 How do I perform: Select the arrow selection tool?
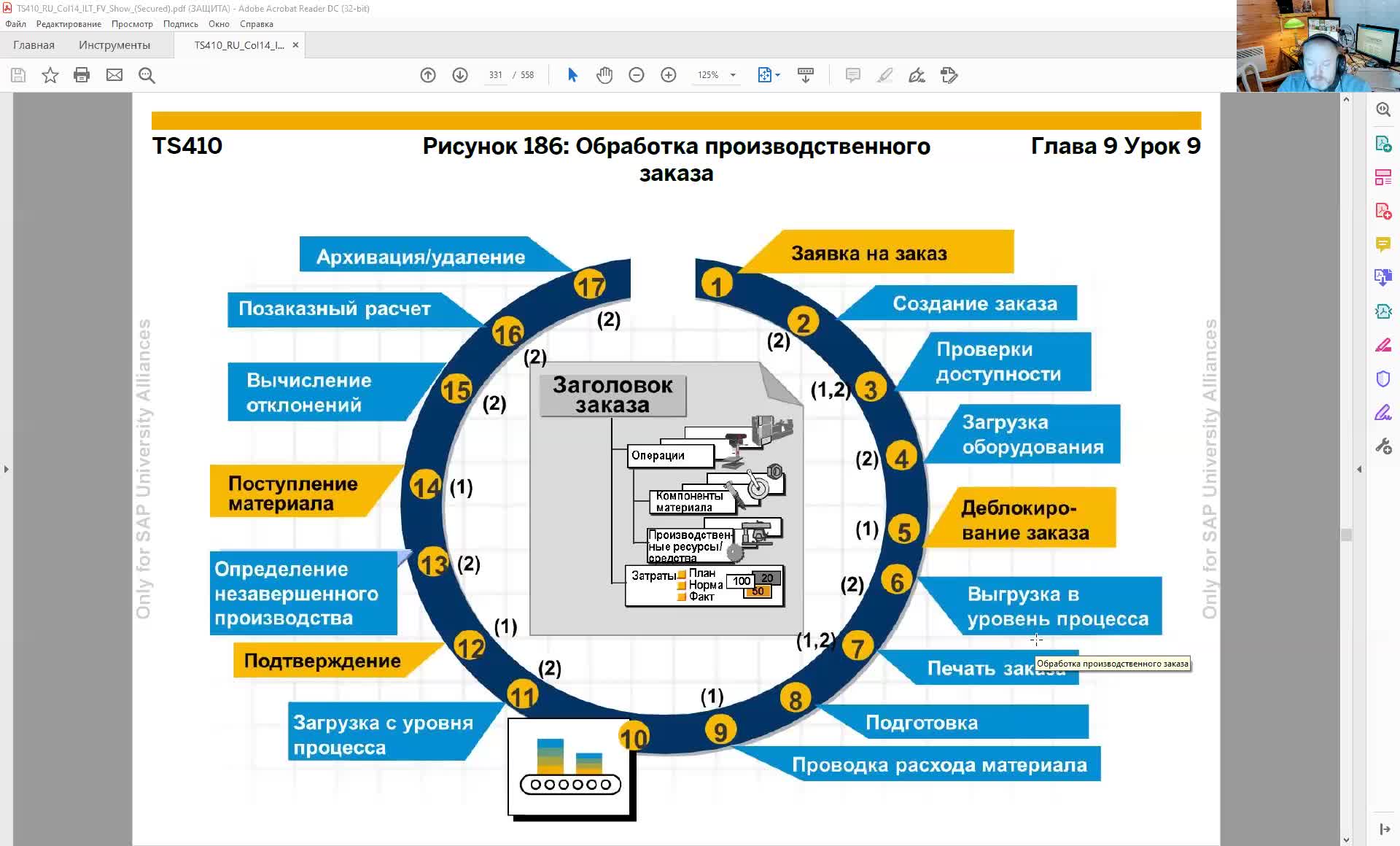point(572,75)
